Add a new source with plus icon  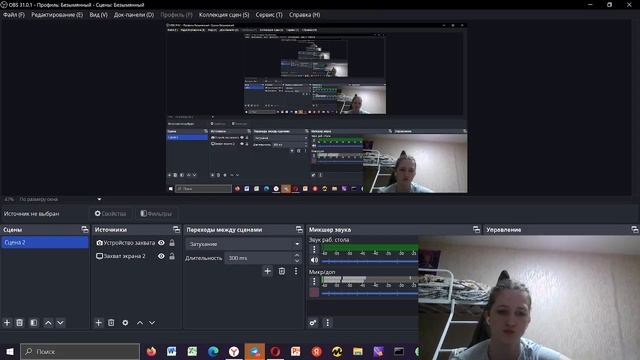pos(98,322)
